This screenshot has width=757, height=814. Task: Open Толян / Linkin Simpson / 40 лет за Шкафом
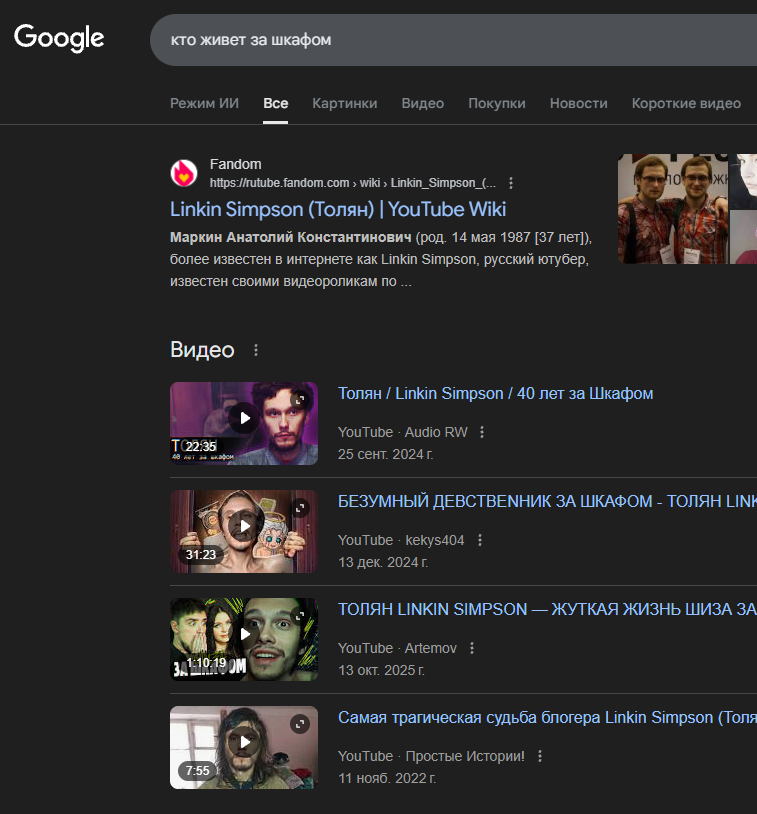[x=495, y=394]
